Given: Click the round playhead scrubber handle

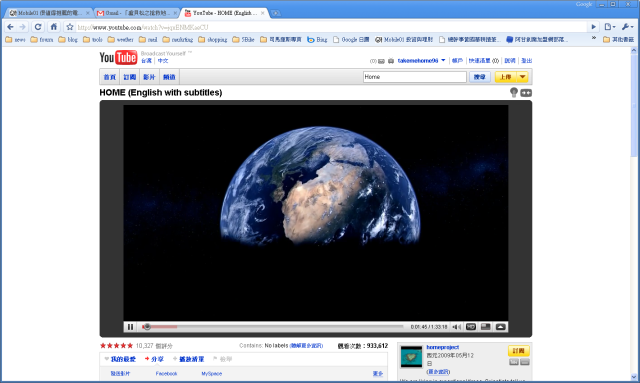Looking at the screenshot, I should pyautogui.click(x=147, y=327).
